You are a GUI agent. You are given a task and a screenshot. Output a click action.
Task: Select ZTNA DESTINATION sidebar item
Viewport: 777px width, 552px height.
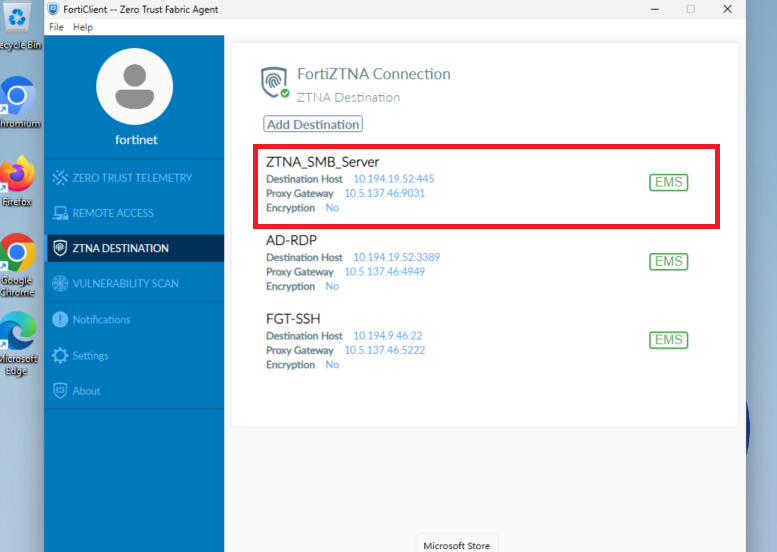[134, 248]
